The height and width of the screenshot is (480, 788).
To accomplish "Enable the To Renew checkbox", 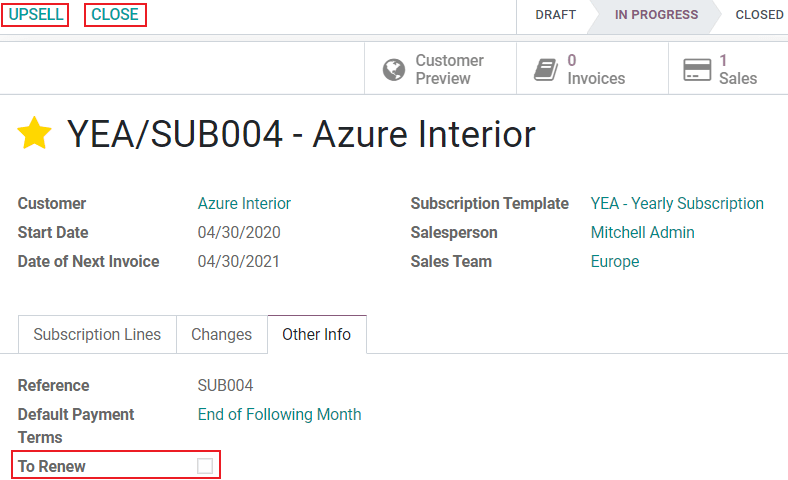I will tap(205, 466).
